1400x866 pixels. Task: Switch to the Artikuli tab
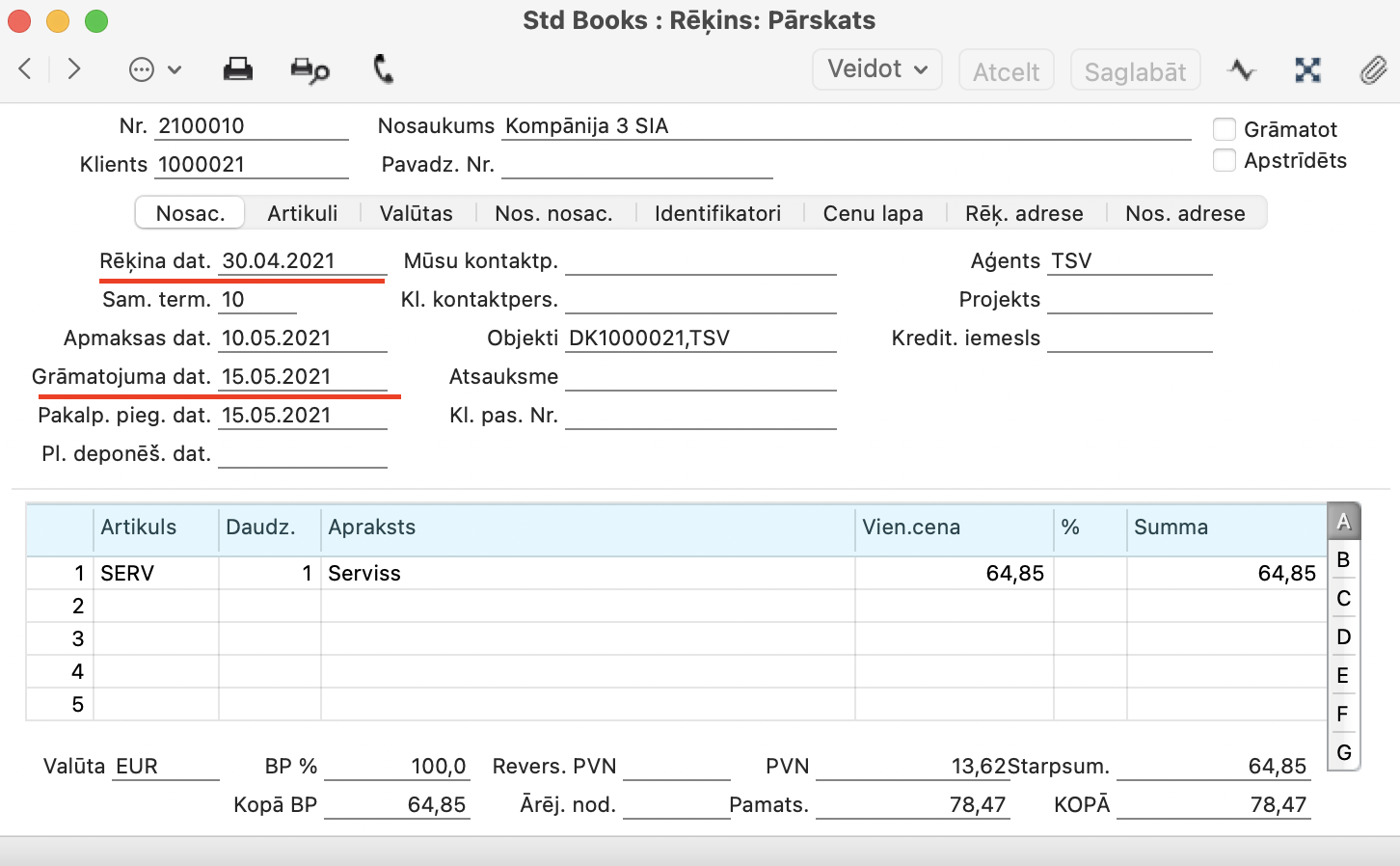point(303,213)
